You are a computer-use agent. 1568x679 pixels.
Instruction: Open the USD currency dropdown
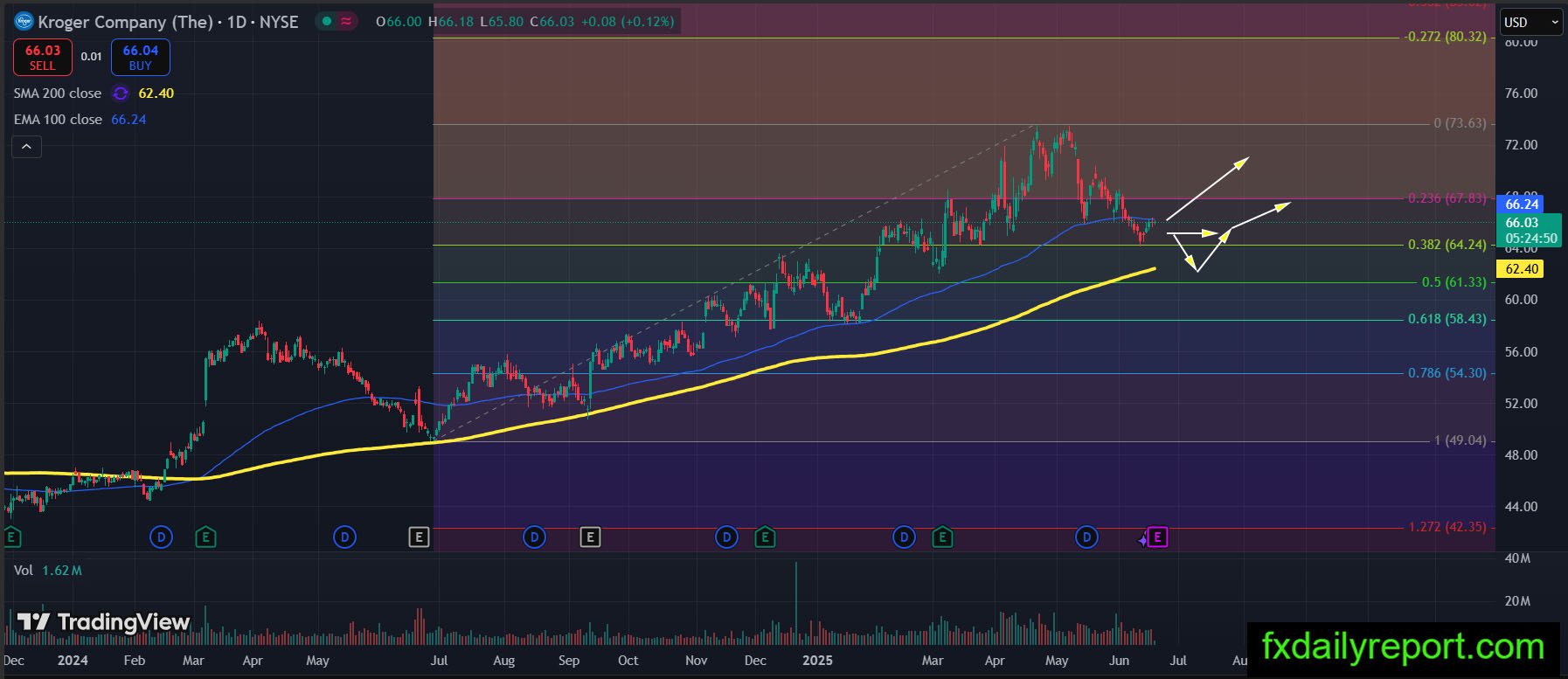coord(1531,22)
